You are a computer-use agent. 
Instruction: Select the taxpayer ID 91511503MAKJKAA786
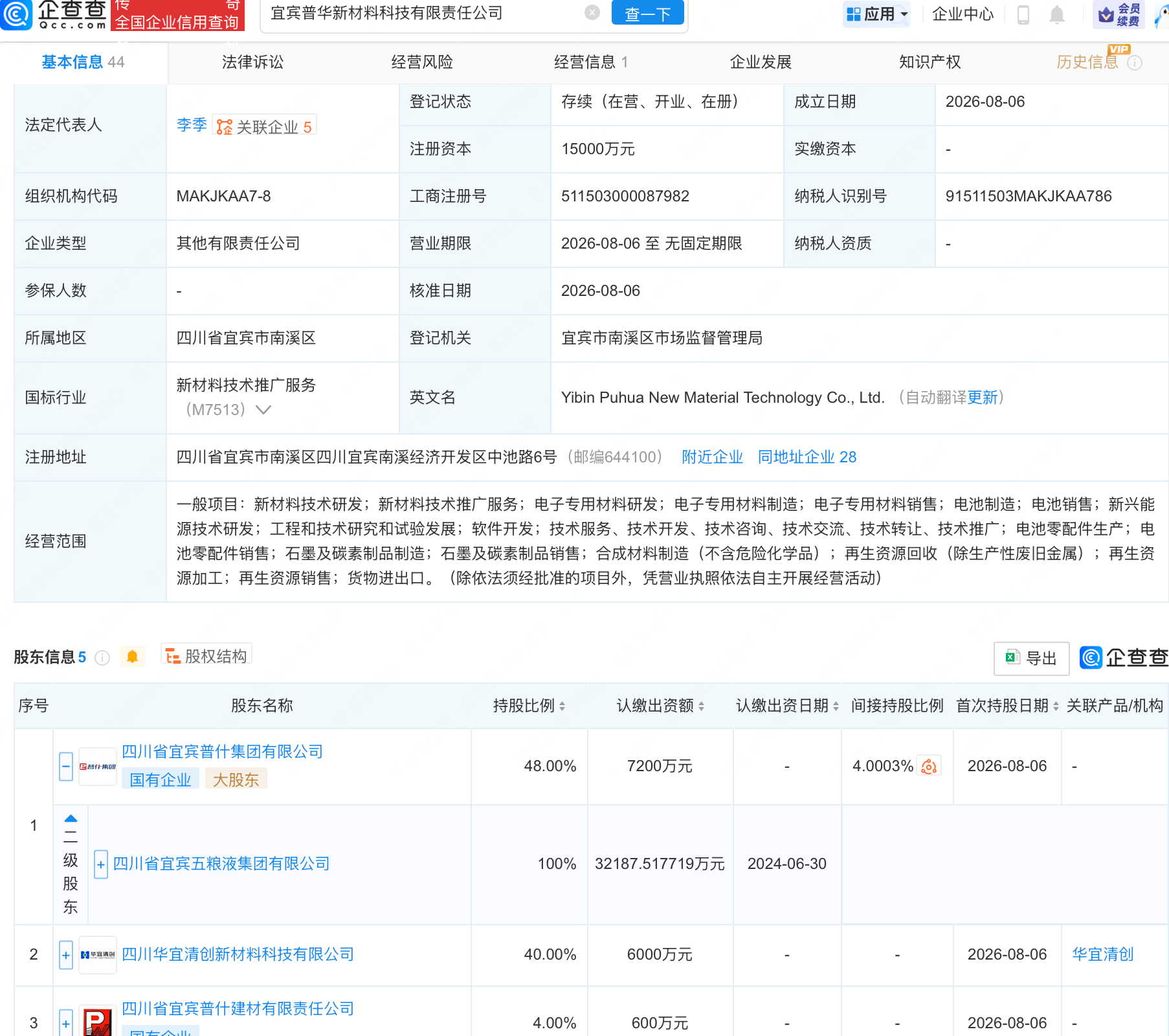click(1029, 196)
